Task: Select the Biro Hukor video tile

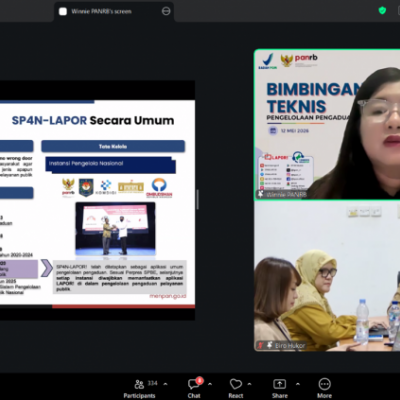Action: 327,276
